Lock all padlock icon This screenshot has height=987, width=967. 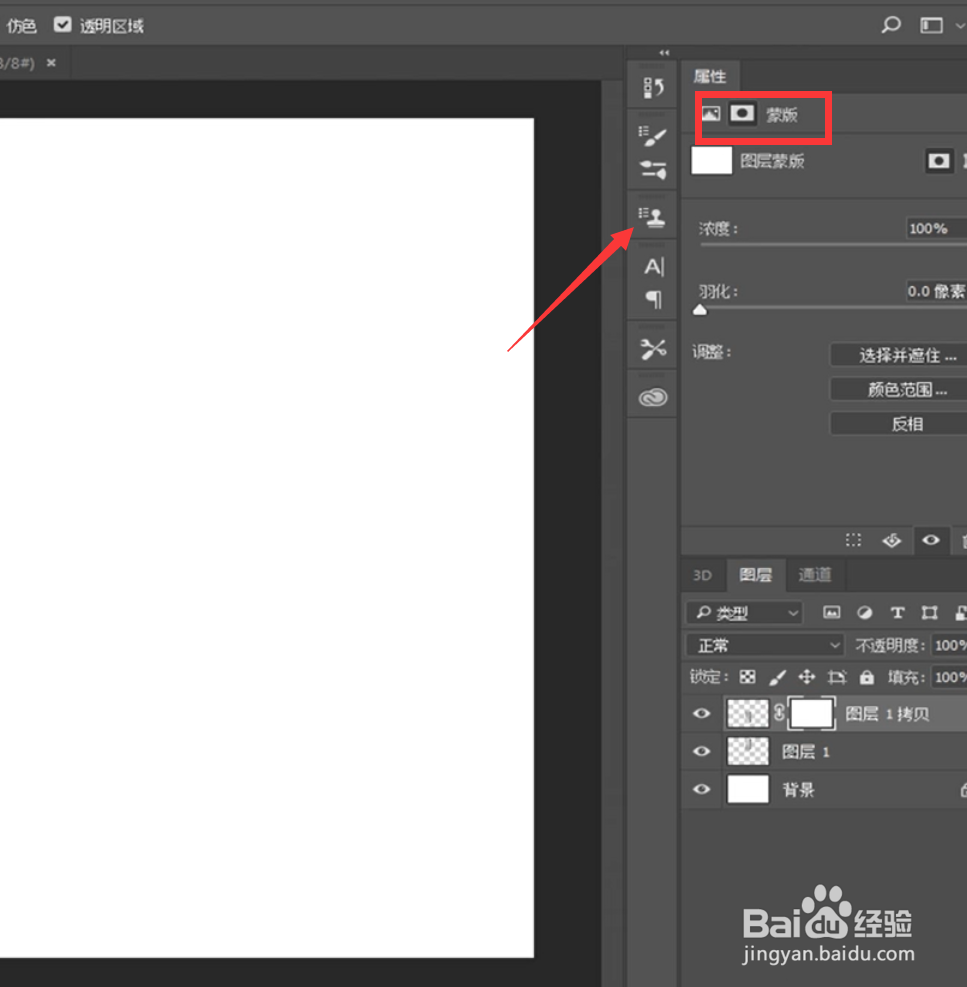[867, 677]
